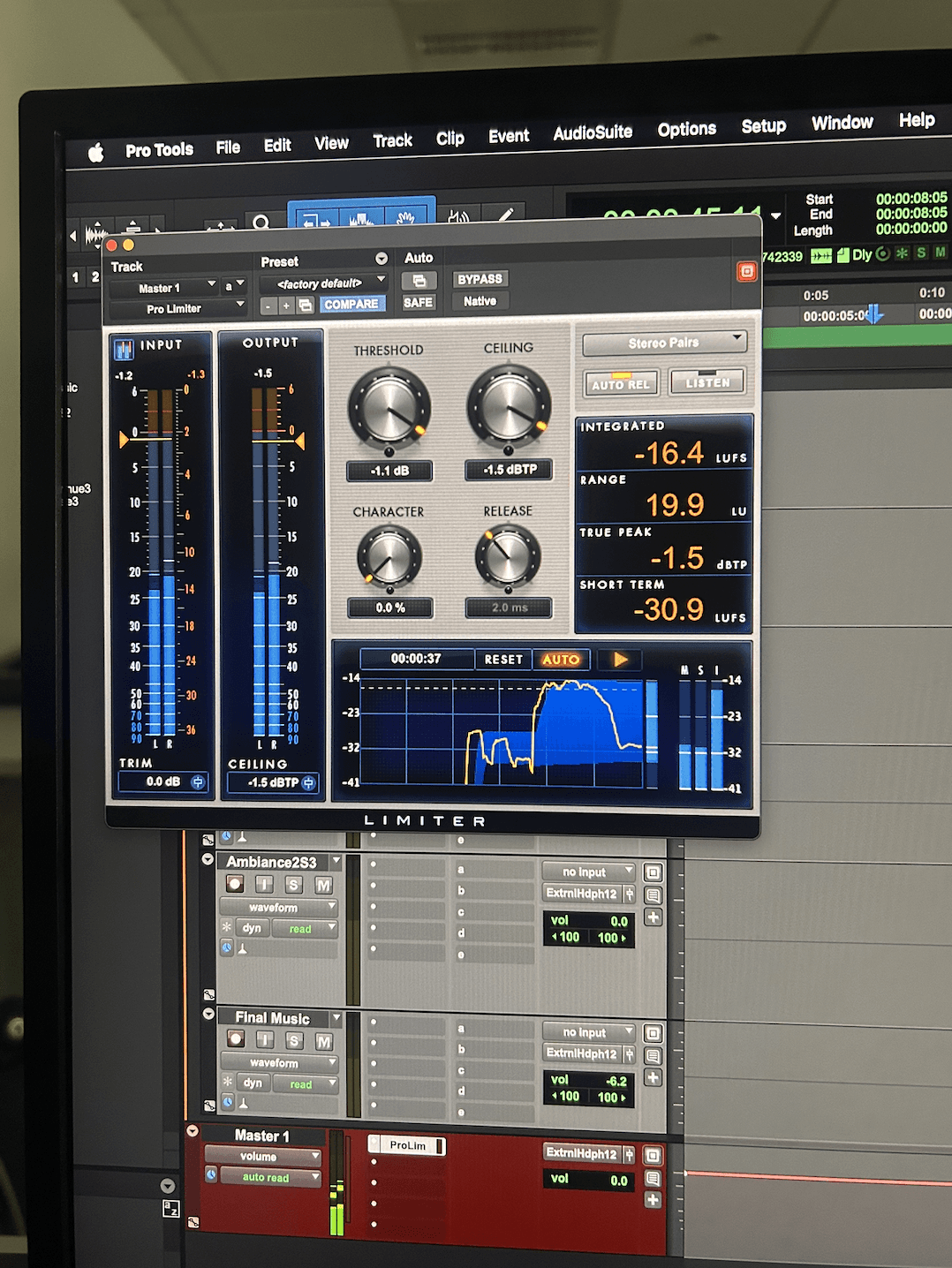
Task: Click the timebase clock icon on Final Music
Action: pyautogui.click(x=228, y=1103)
